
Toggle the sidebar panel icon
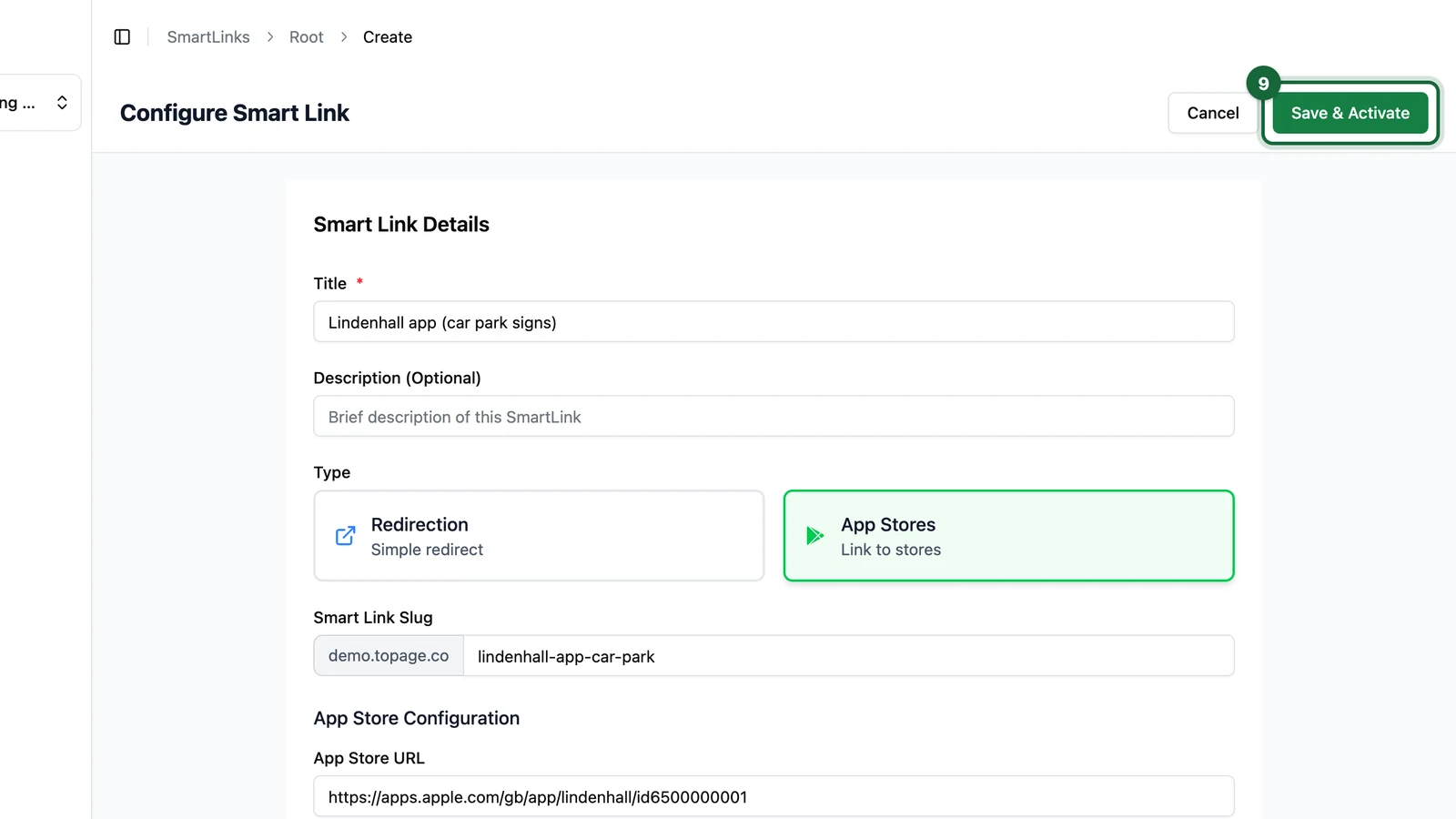[122, 37]
